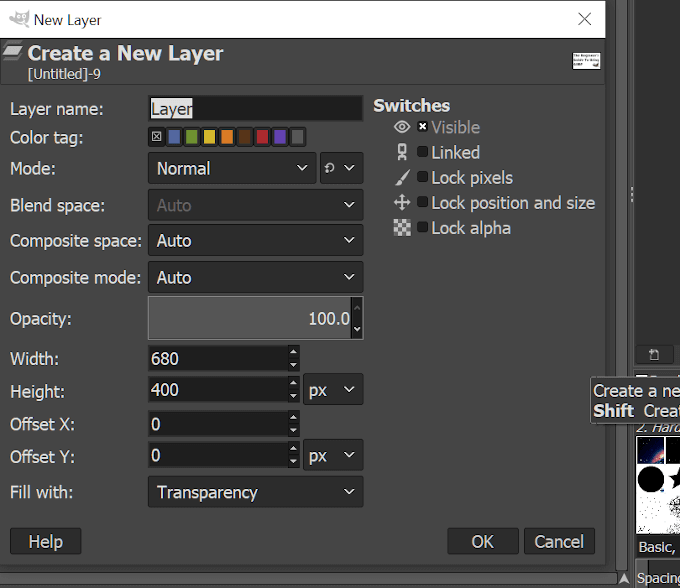Click the Help button
680x588 pixels.
[x=45, y=541]
